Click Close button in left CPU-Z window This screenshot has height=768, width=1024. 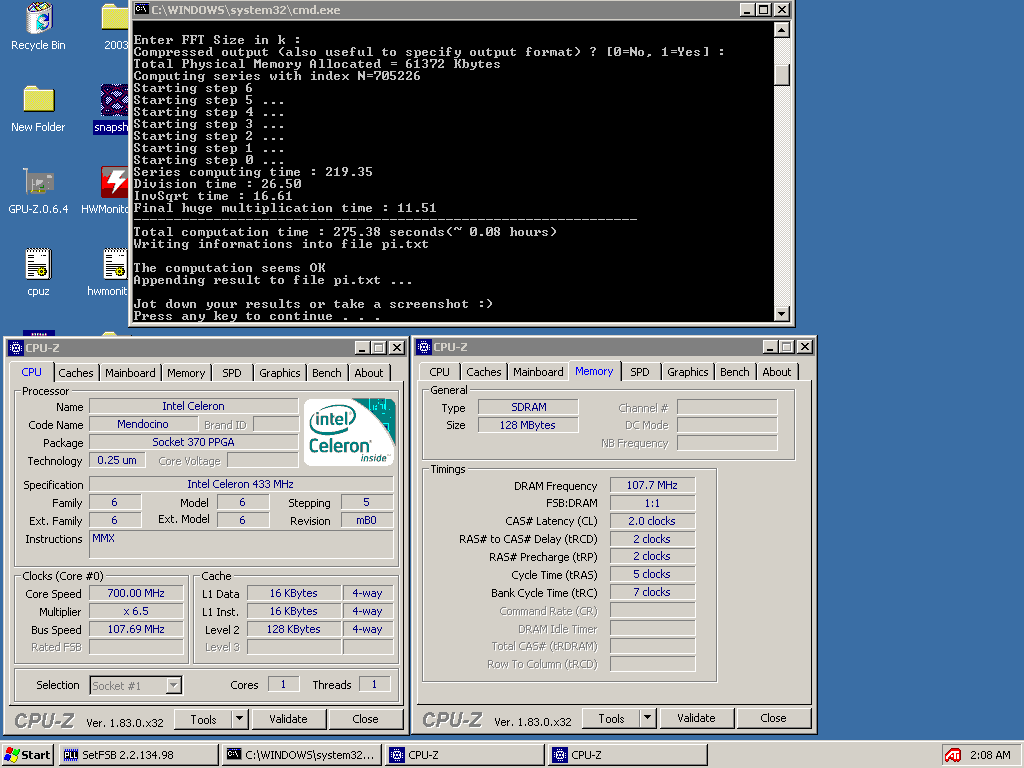point(365,719)
